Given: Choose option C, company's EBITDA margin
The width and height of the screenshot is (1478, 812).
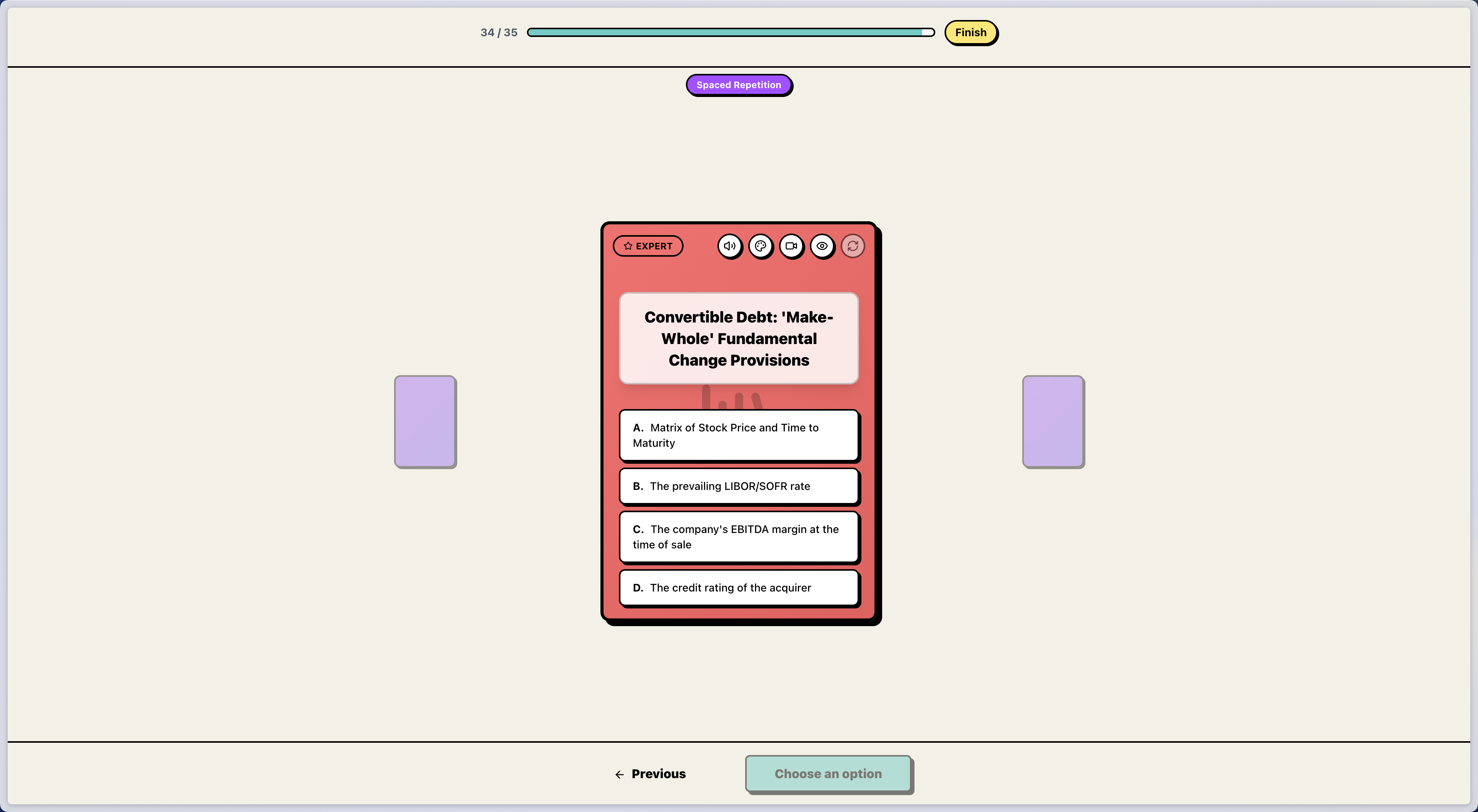Looking at the screenshot, I should point(739,536).
